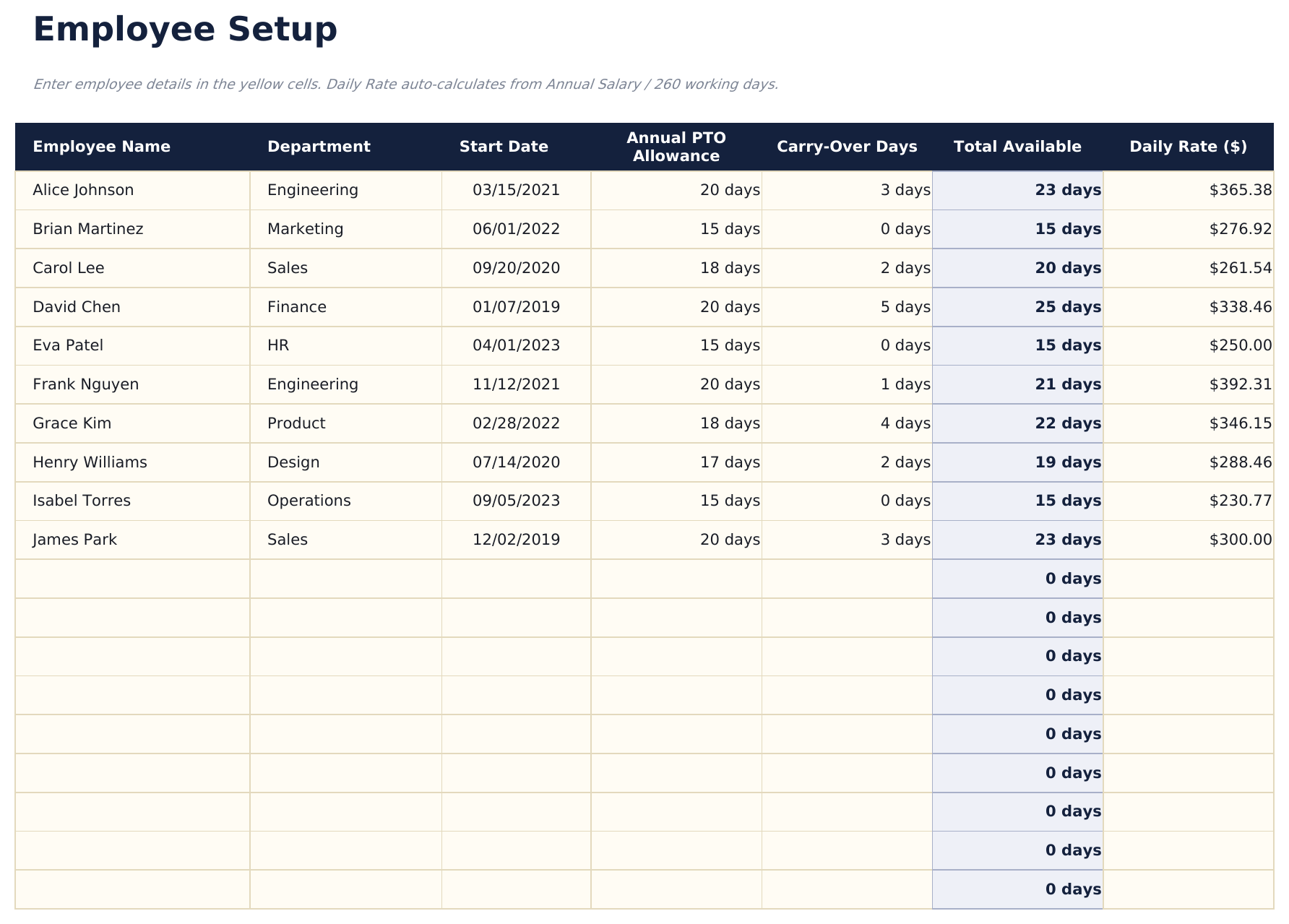Click Isabel Torres' start date 09/05/2023
This screenshot has width=1289, height=924.
pyautogui.click(x=516, y=500)
